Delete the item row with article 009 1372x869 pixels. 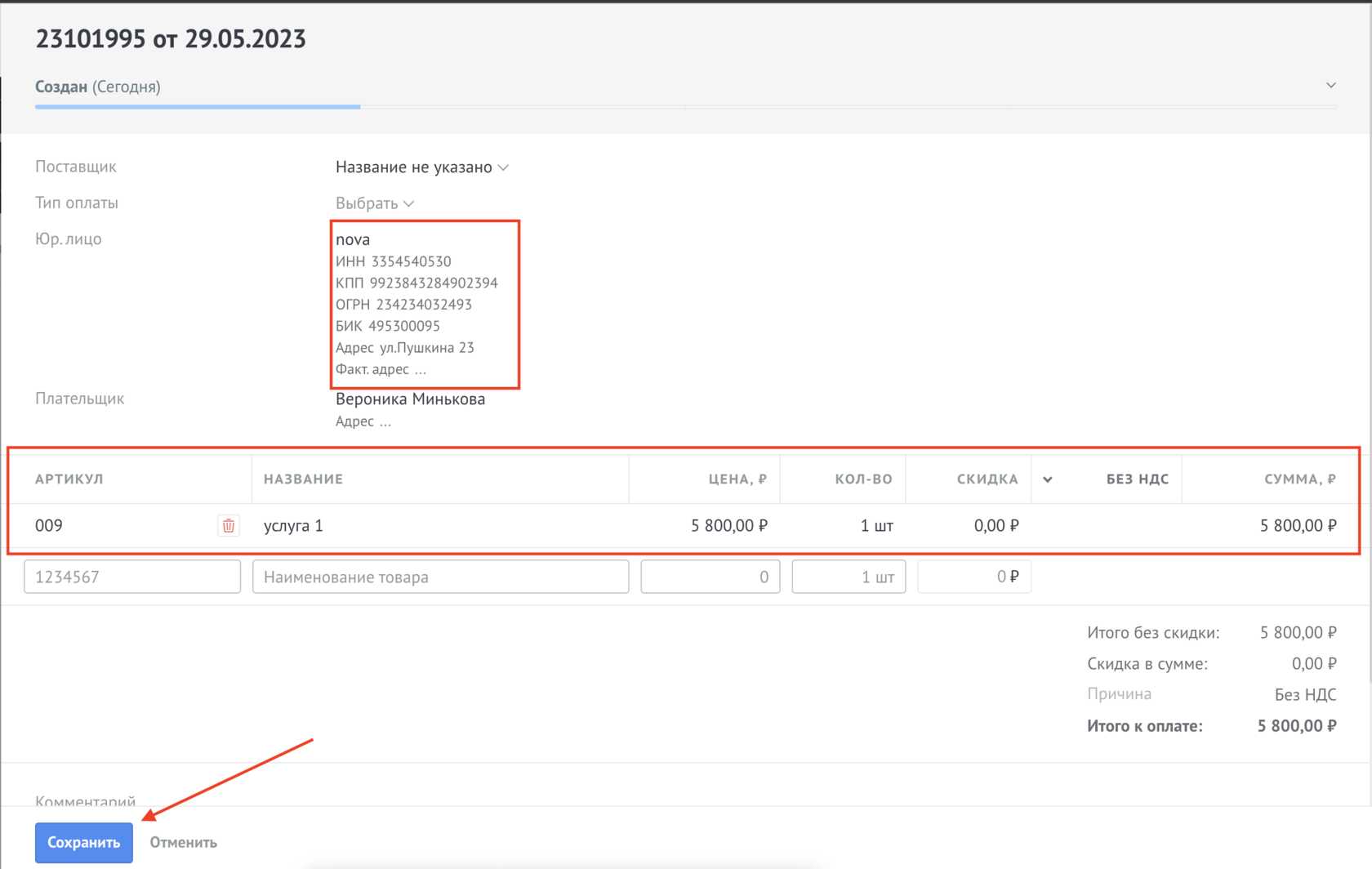(x=229, y=526)
